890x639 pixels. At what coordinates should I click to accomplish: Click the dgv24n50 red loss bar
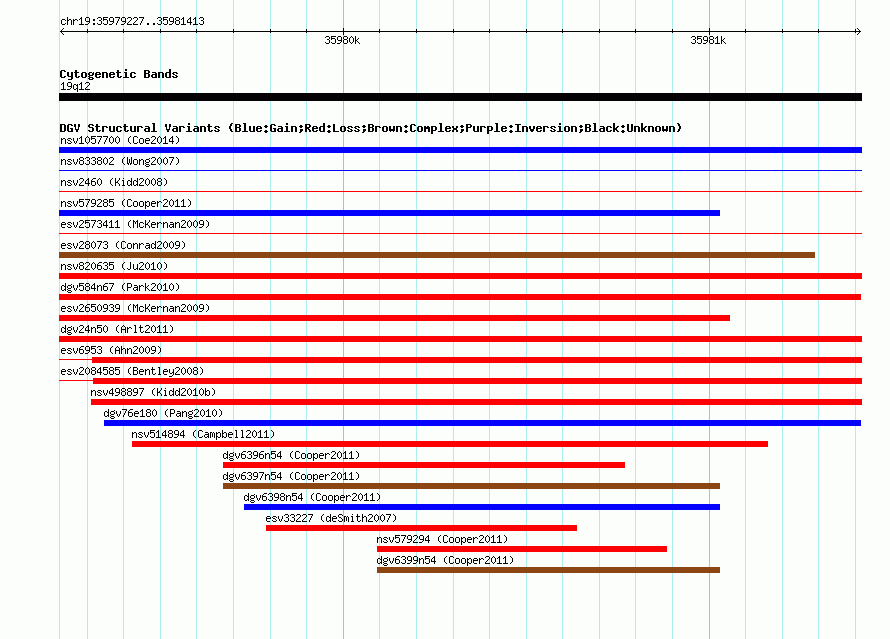[x=460, y=339]
